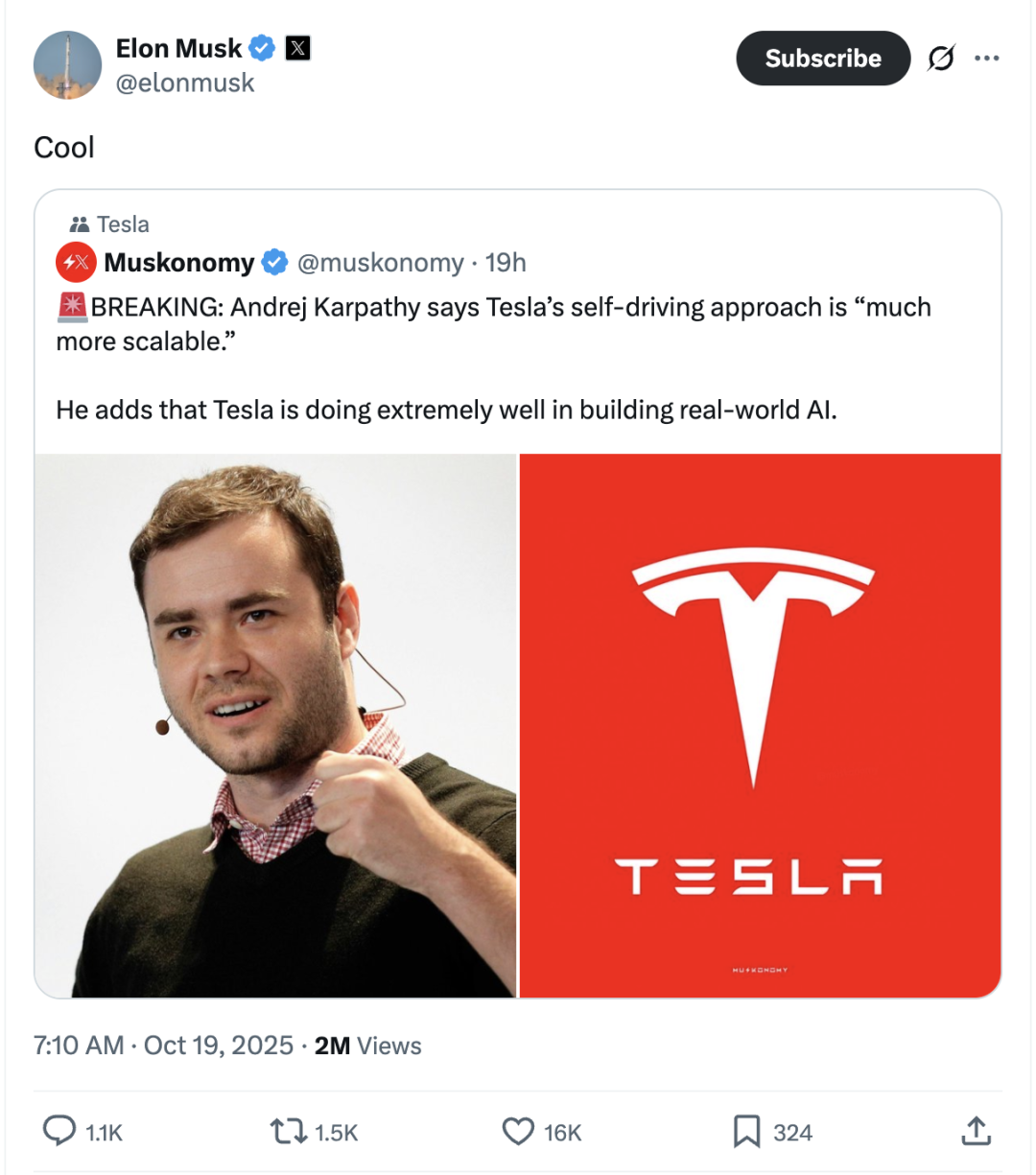This screenshot has width=1036, height=1175.
Task: Click the 7:10 AM Oct 19, 2025 timestamp
Action: [x=163, y=1046]
